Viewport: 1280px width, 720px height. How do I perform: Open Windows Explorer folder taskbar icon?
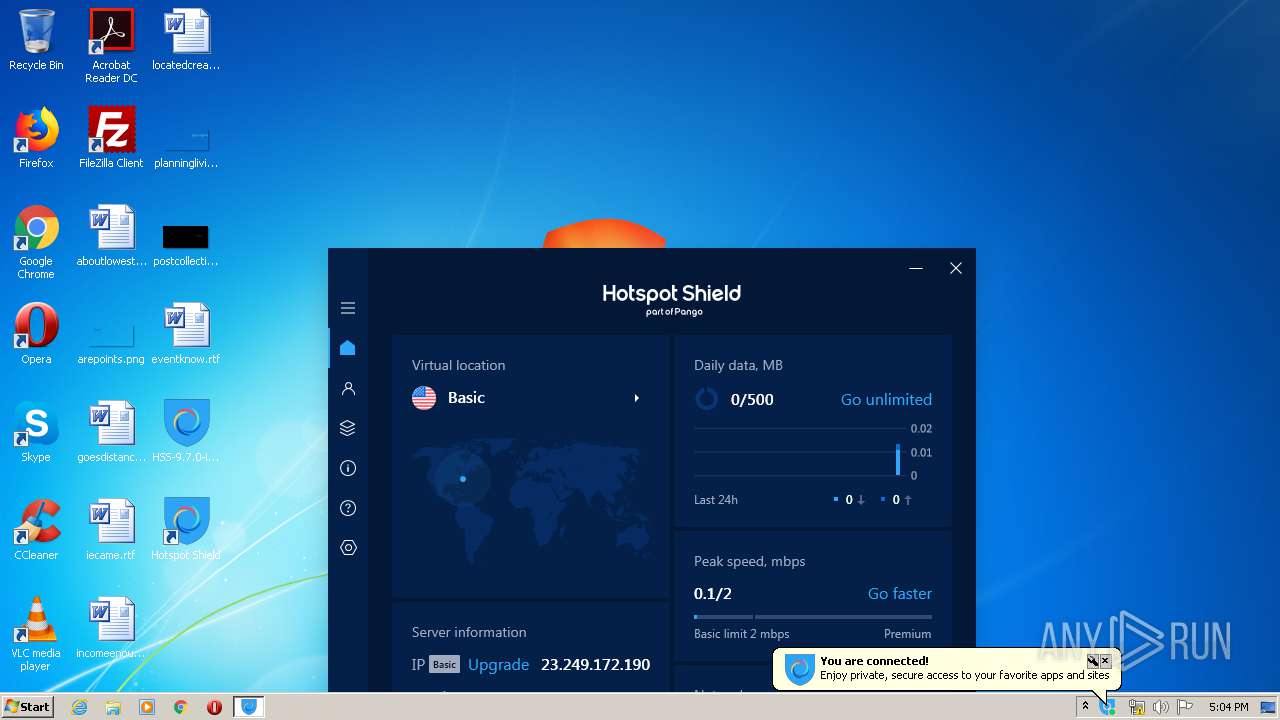[113, 707]
